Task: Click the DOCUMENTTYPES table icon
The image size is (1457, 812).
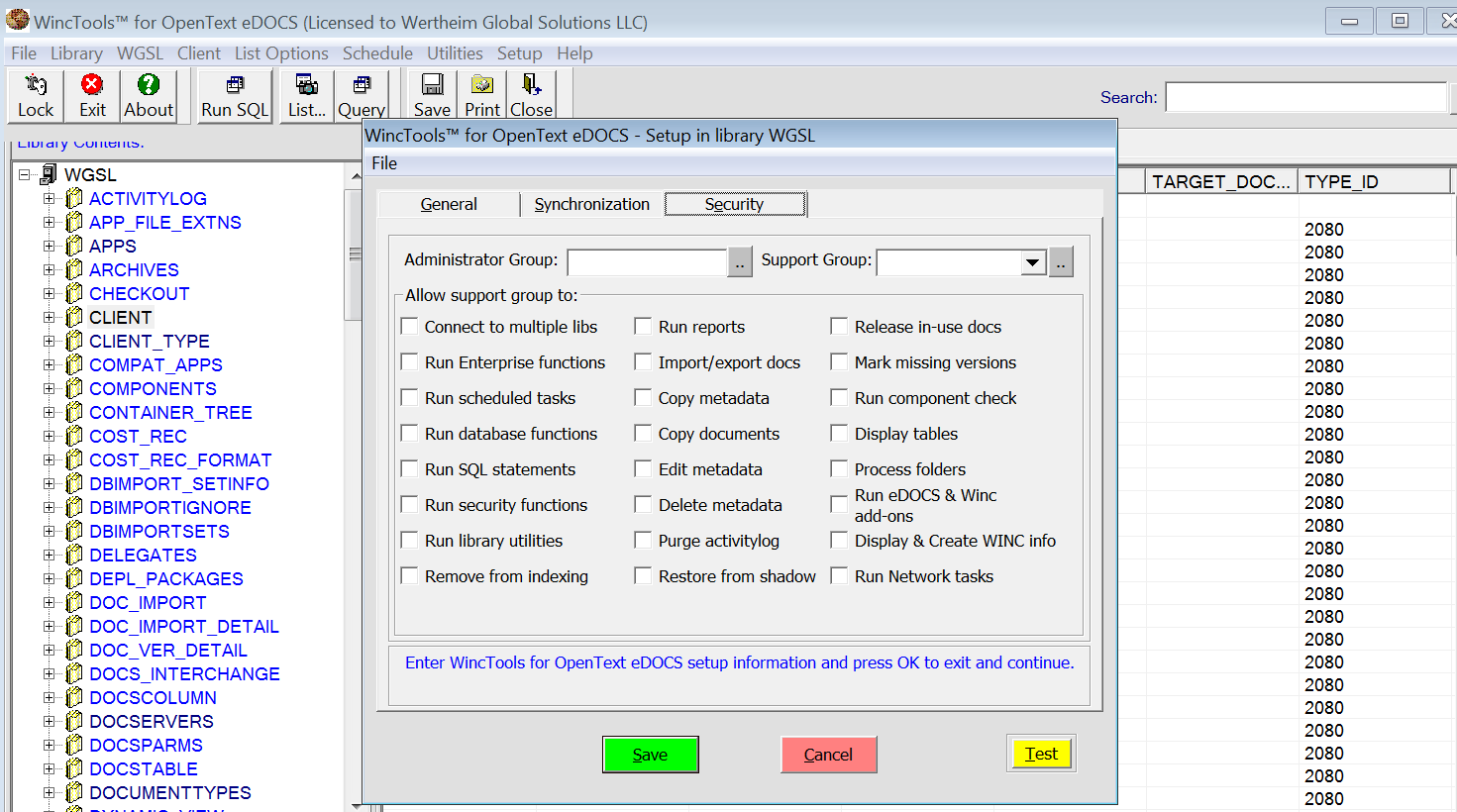Action: 73,793
